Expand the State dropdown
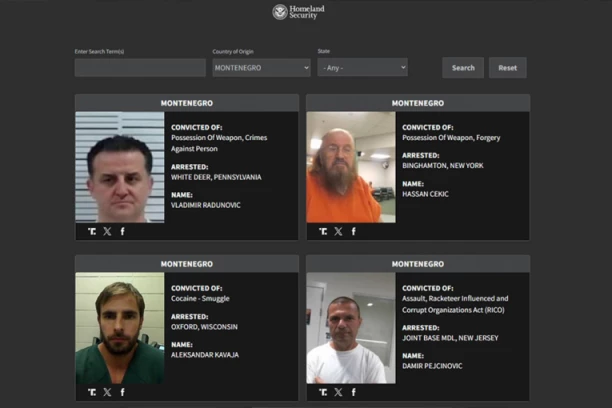612x408 pixels. 362,68
